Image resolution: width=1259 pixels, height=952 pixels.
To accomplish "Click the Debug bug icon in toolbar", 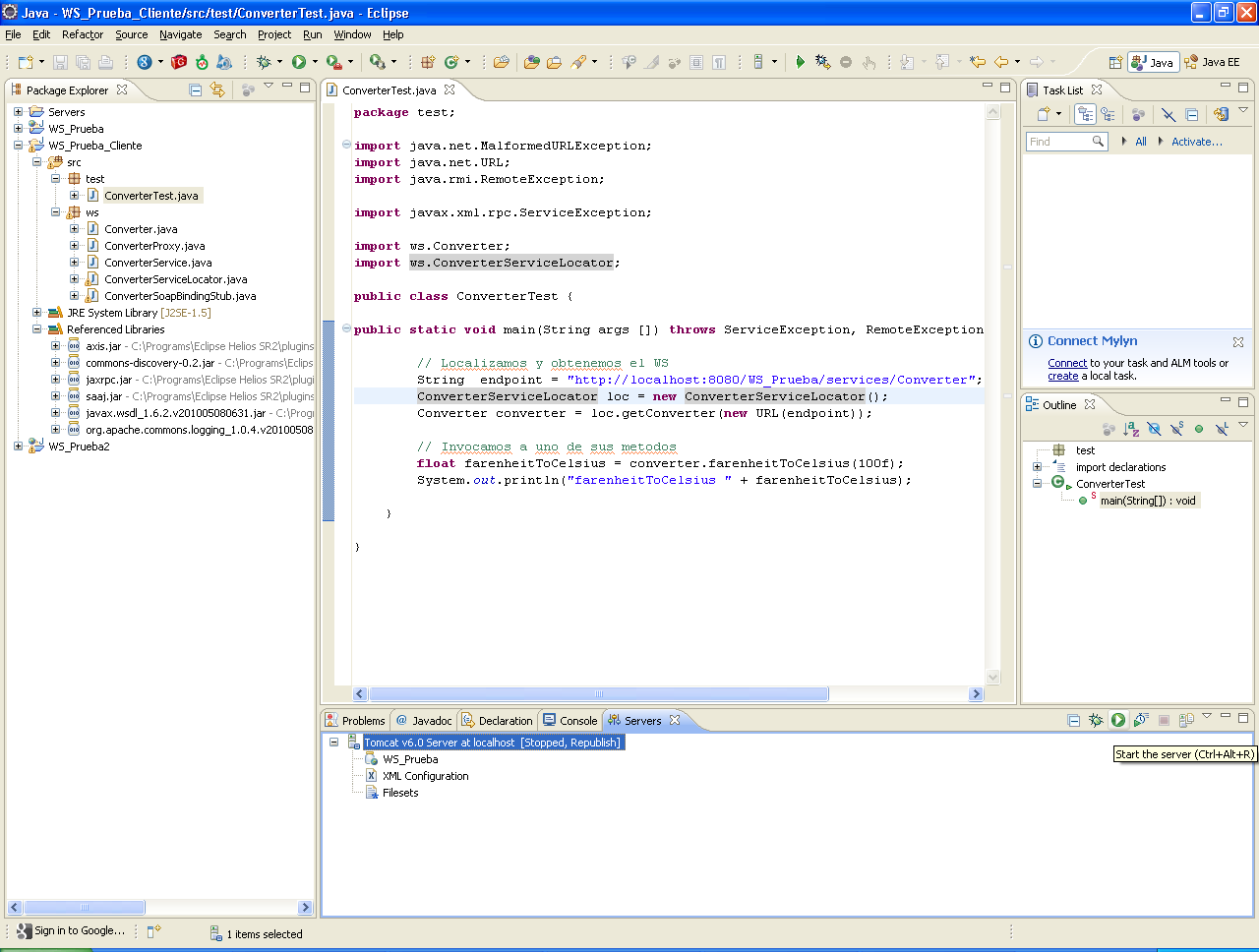I will 264,62.
